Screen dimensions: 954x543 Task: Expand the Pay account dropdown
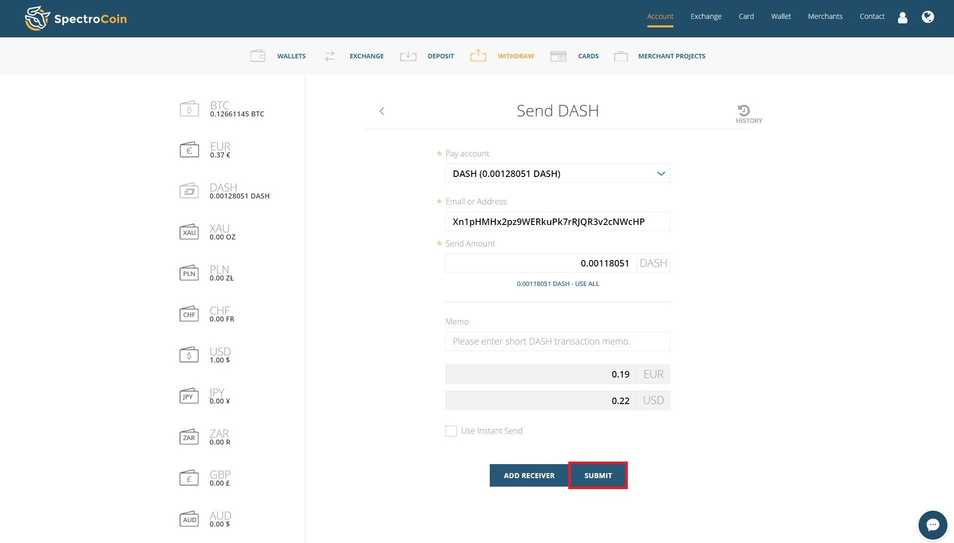(x=557, y=173)
